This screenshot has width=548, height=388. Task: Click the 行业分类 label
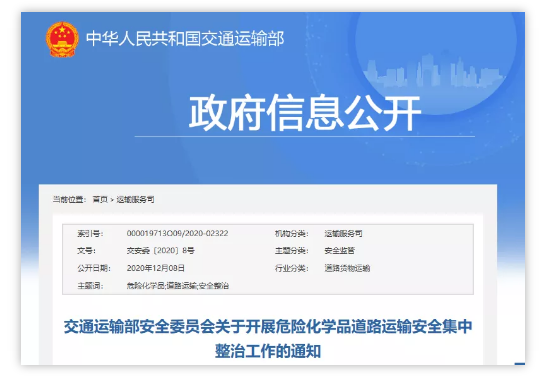coord(291,268)
